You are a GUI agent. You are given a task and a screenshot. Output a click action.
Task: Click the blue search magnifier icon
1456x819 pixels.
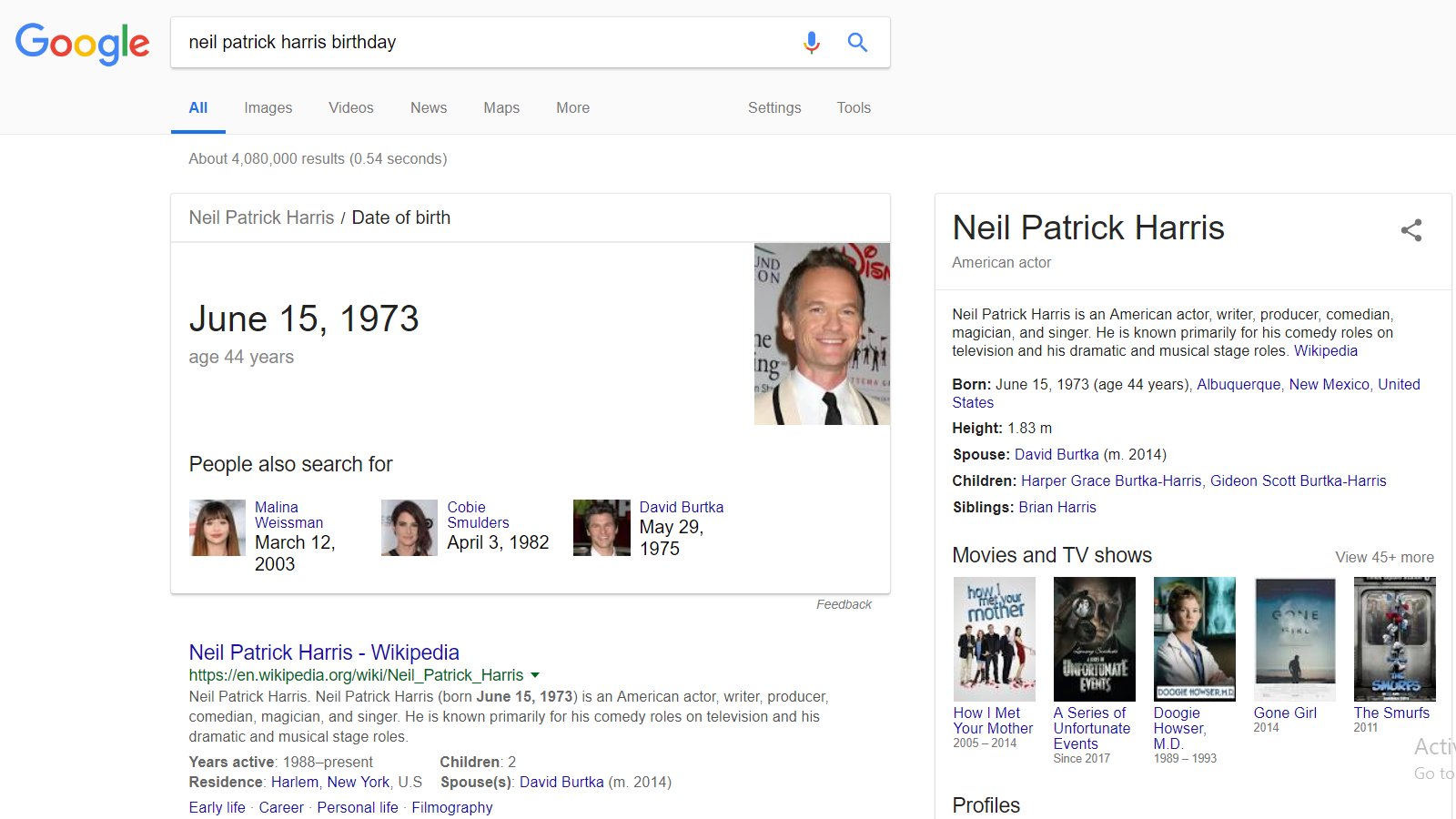857,42
